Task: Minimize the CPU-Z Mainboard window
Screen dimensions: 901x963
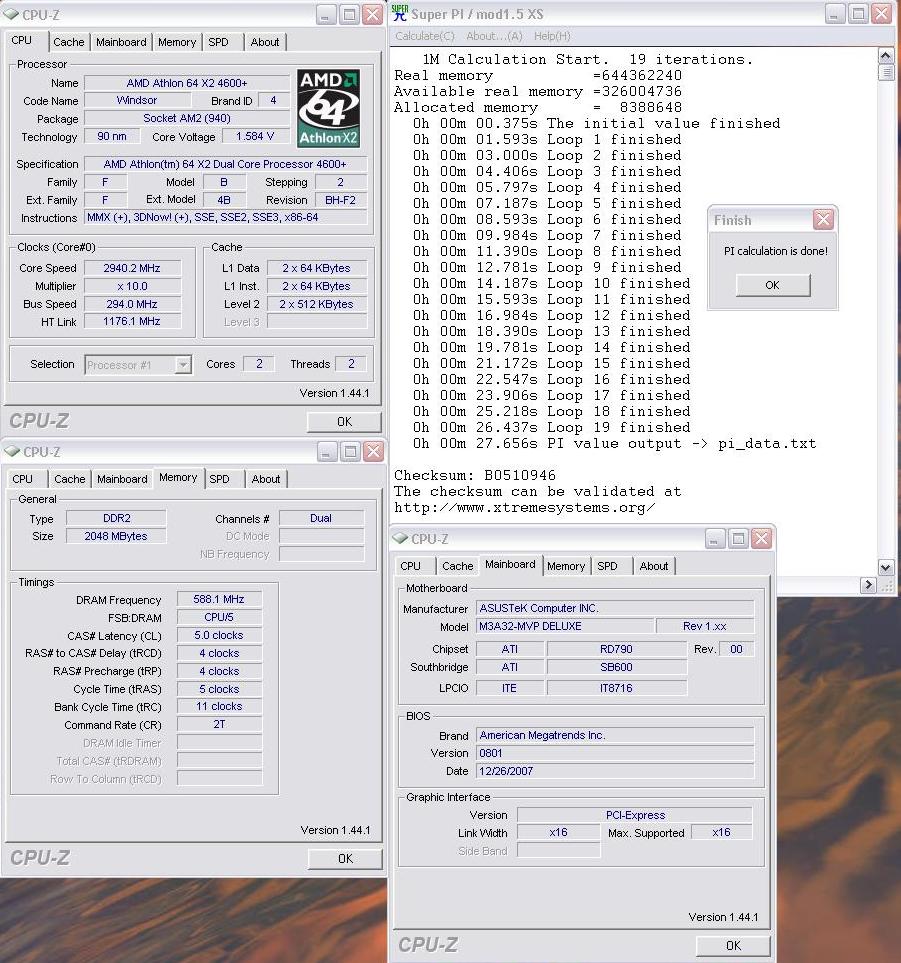Action: [714, 539]
